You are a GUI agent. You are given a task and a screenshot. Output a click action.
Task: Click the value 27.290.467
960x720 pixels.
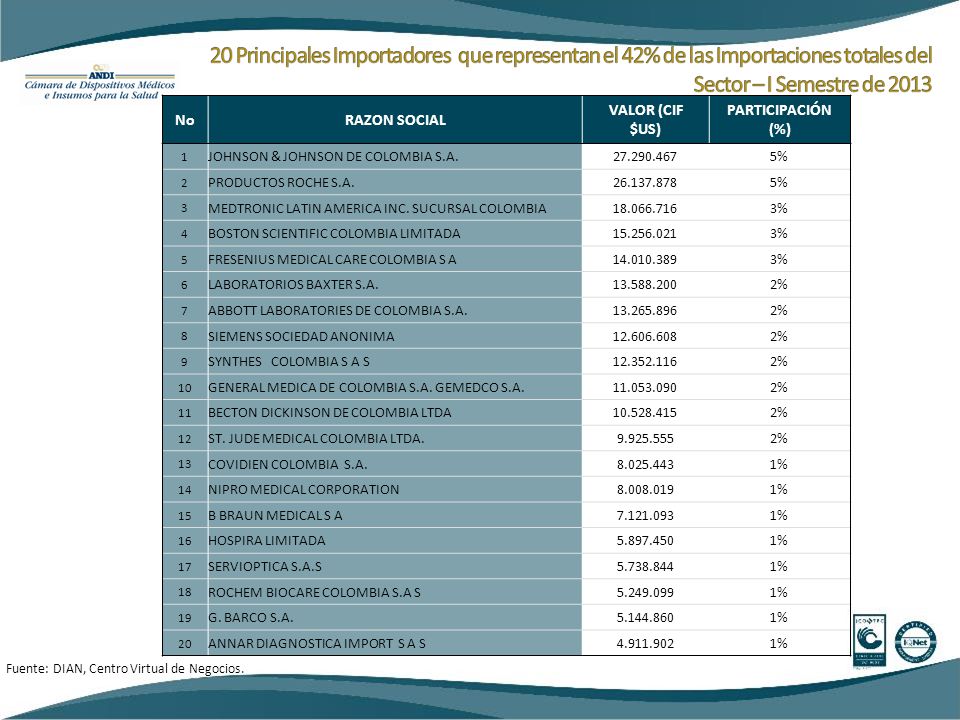[645, 157]
